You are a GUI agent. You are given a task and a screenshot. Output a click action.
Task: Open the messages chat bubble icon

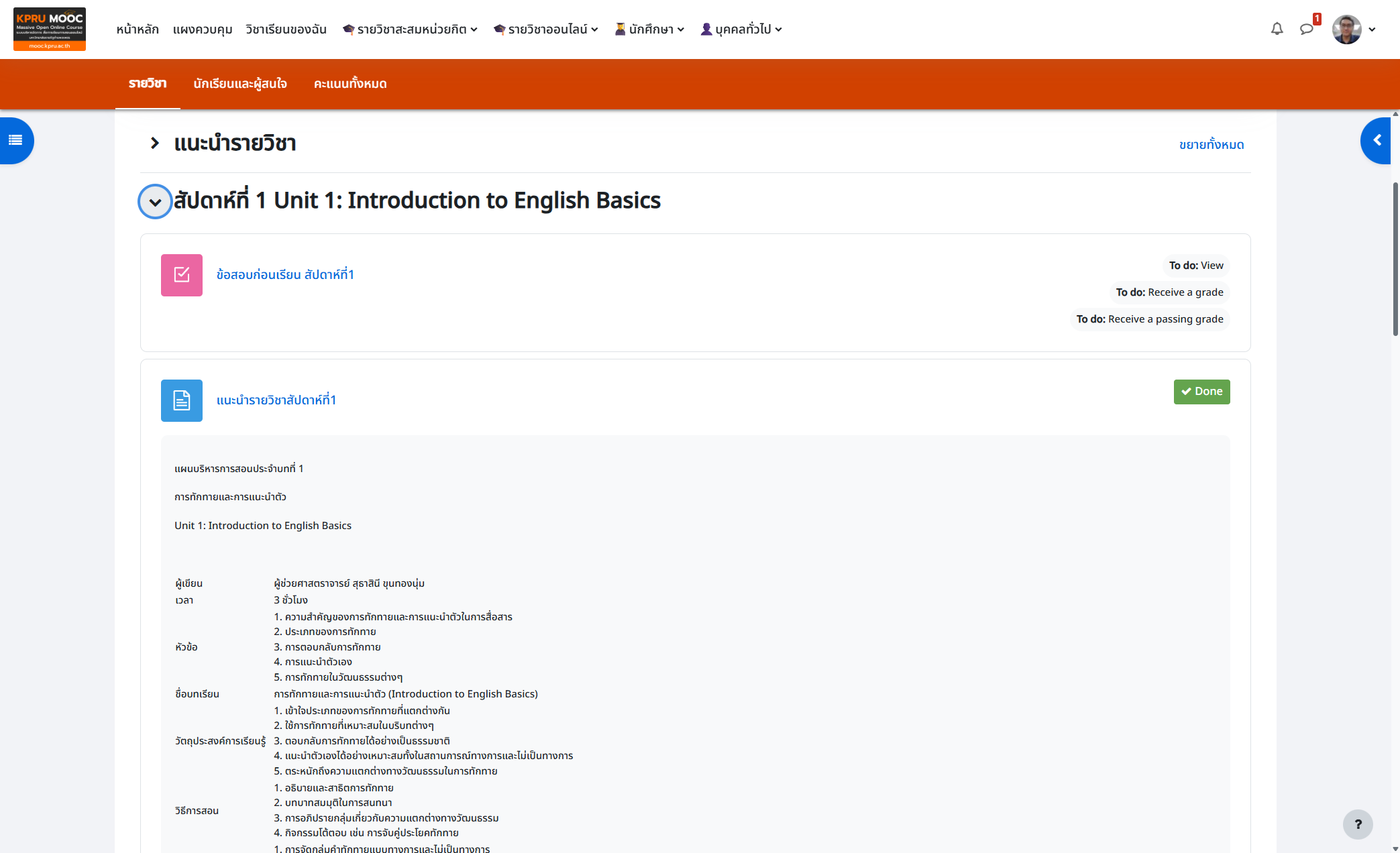[1306, 29]
